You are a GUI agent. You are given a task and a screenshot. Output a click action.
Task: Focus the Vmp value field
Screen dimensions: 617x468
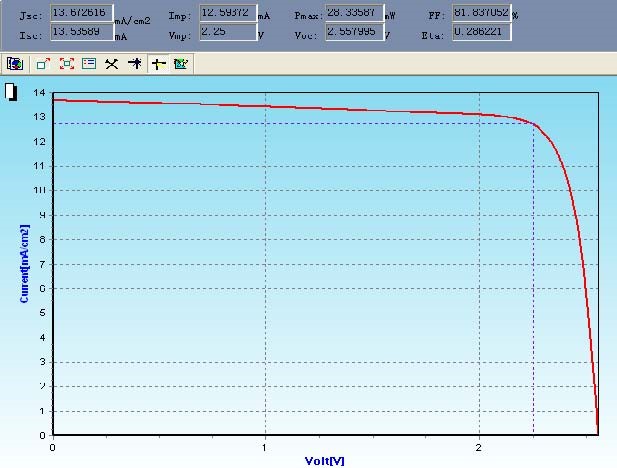(227, 32)
